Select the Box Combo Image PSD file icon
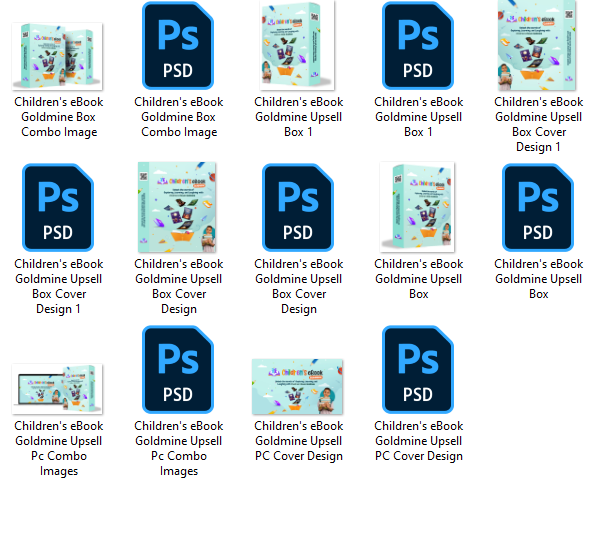600x556 pixels. pos(178,45)
